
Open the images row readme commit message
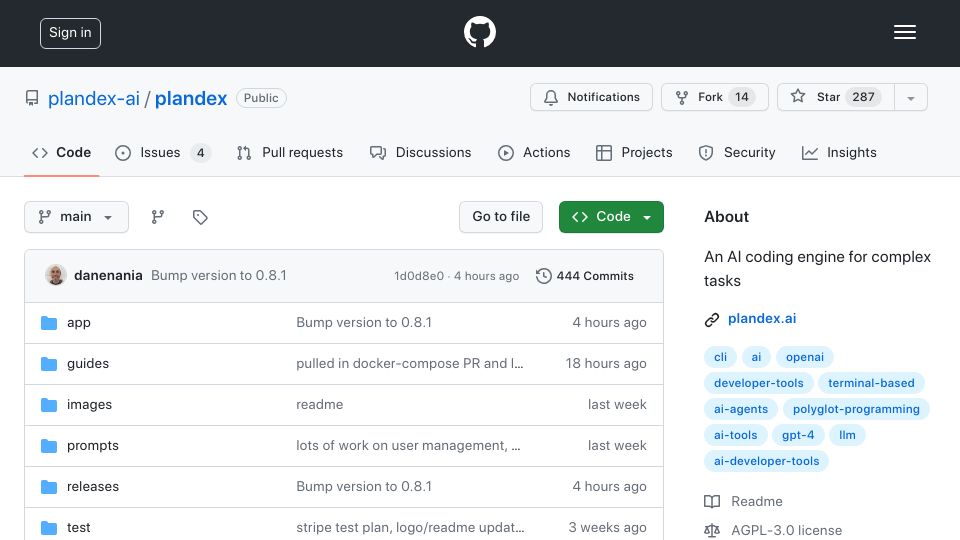click(320, 405)
